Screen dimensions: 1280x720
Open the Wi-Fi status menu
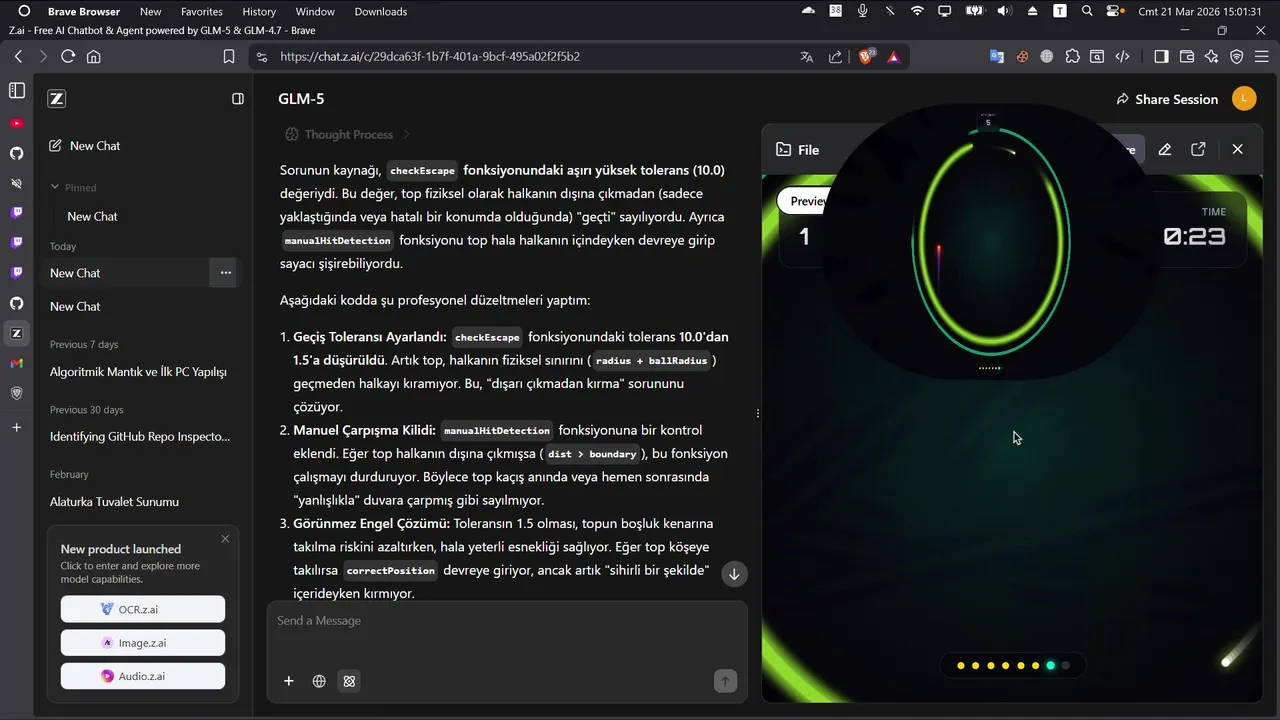[917, 12]
